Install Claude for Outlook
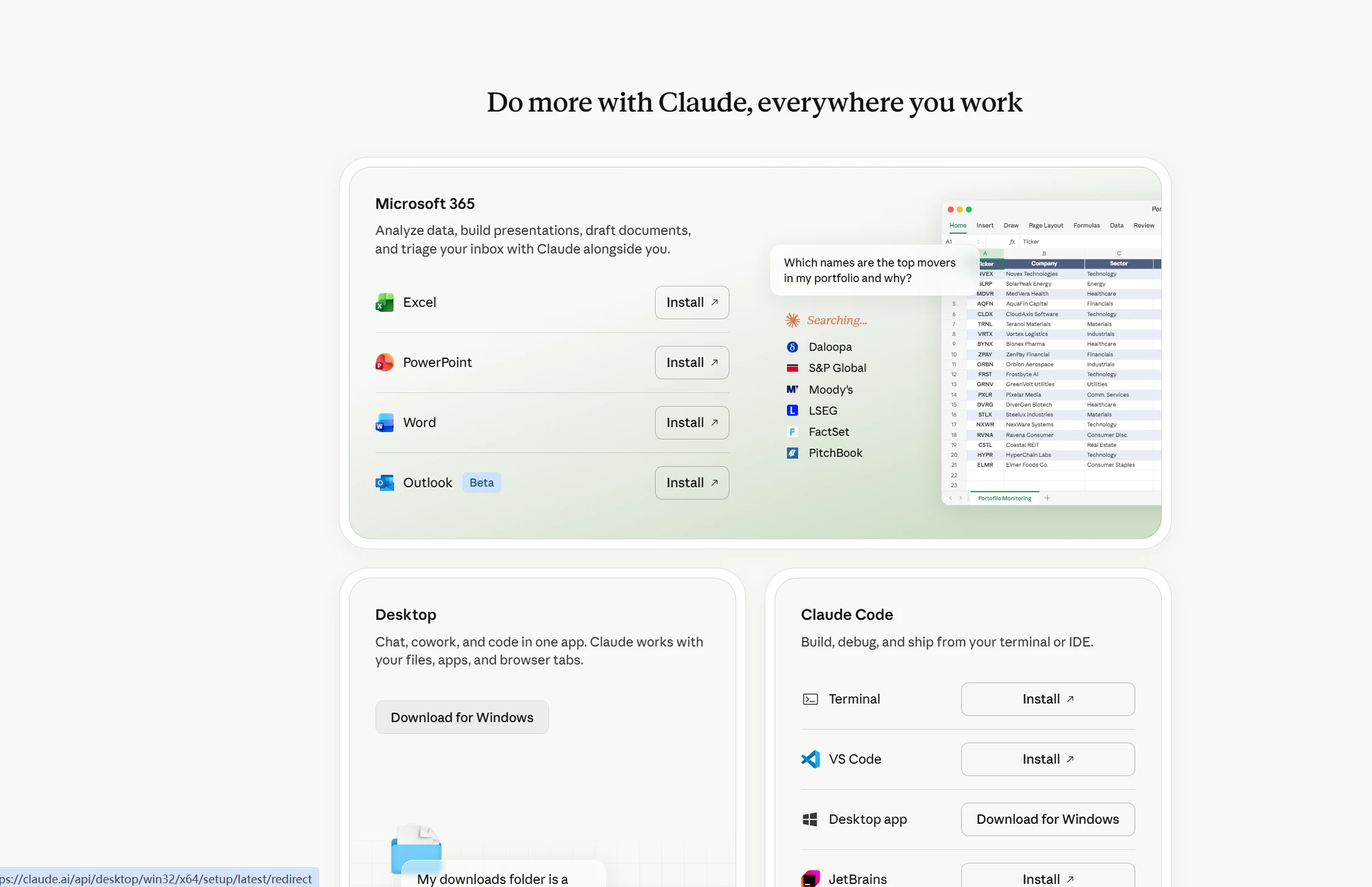This screenshot has height=887, width=1372. (x=692, y=483)
